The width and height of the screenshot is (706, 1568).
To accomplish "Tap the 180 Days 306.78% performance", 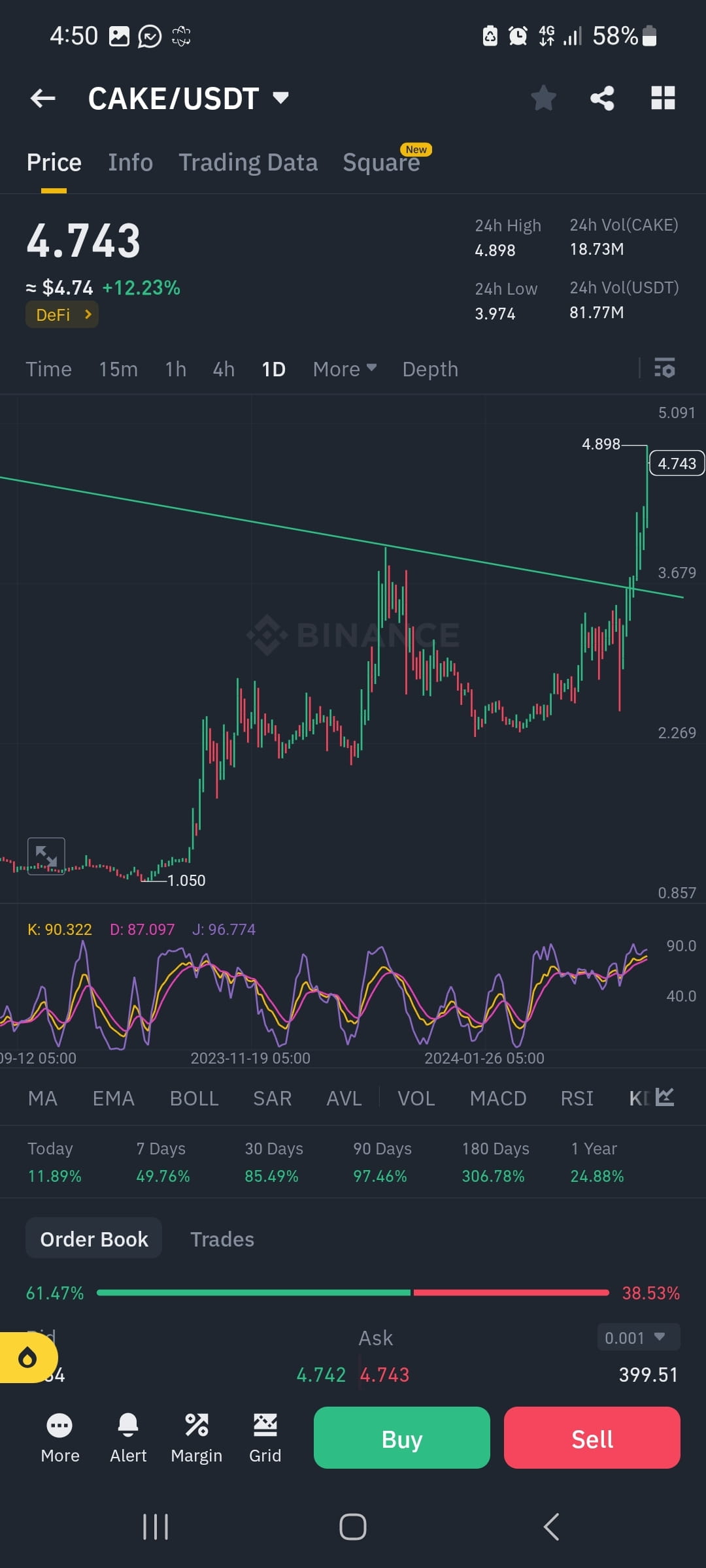I will pyautogui.click(x=496, y=1162).
